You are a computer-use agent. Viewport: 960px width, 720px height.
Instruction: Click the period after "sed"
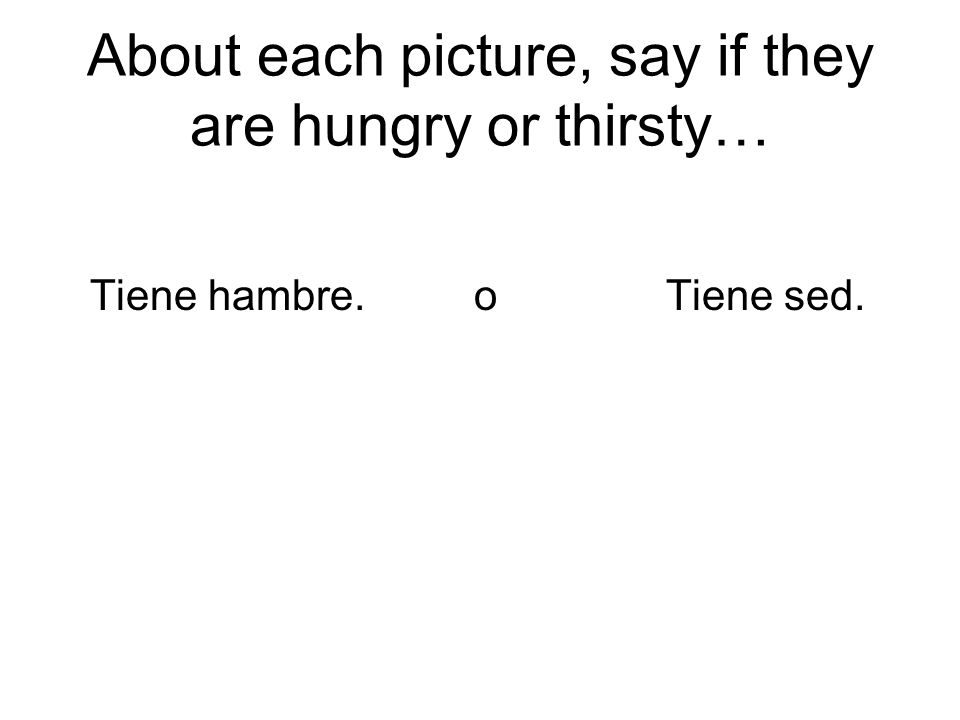[858, 308]
